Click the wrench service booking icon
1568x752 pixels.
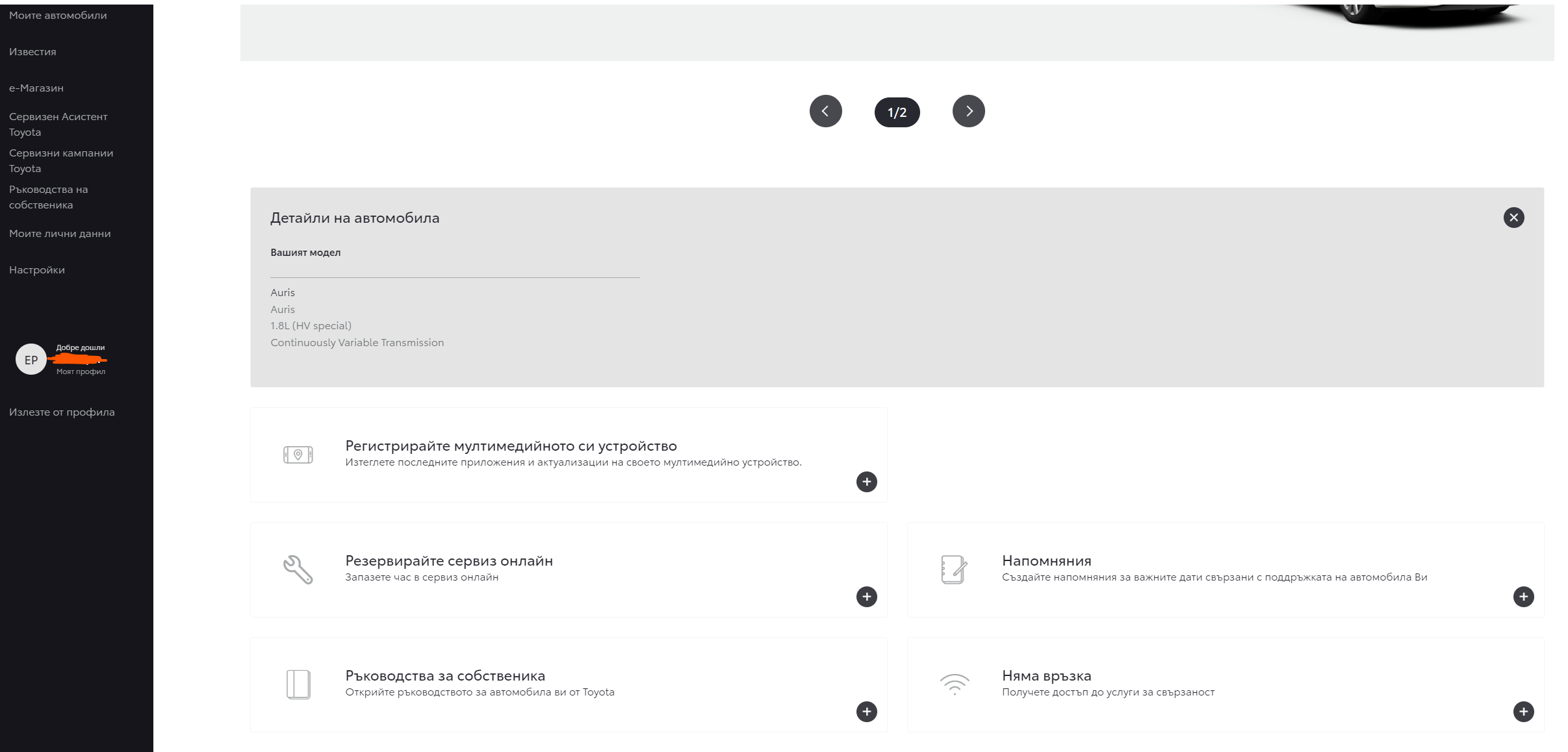point(298,570)
